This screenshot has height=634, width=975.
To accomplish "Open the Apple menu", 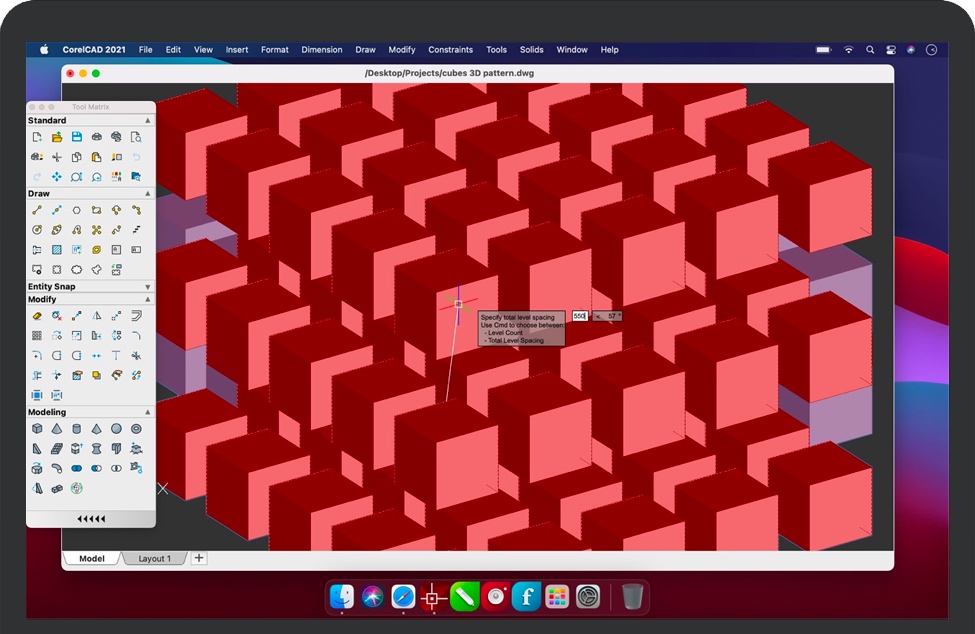I will tap(44, 50).
